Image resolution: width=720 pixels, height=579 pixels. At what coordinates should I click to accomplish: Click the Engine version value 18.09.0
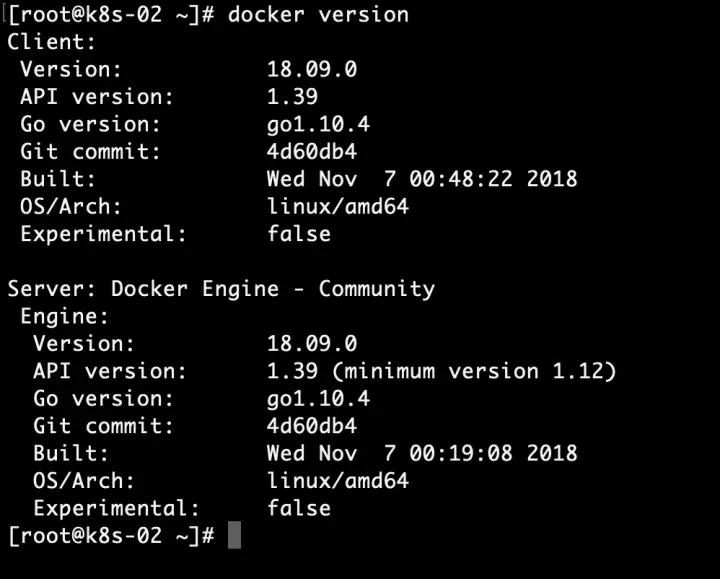coord(312,344)
